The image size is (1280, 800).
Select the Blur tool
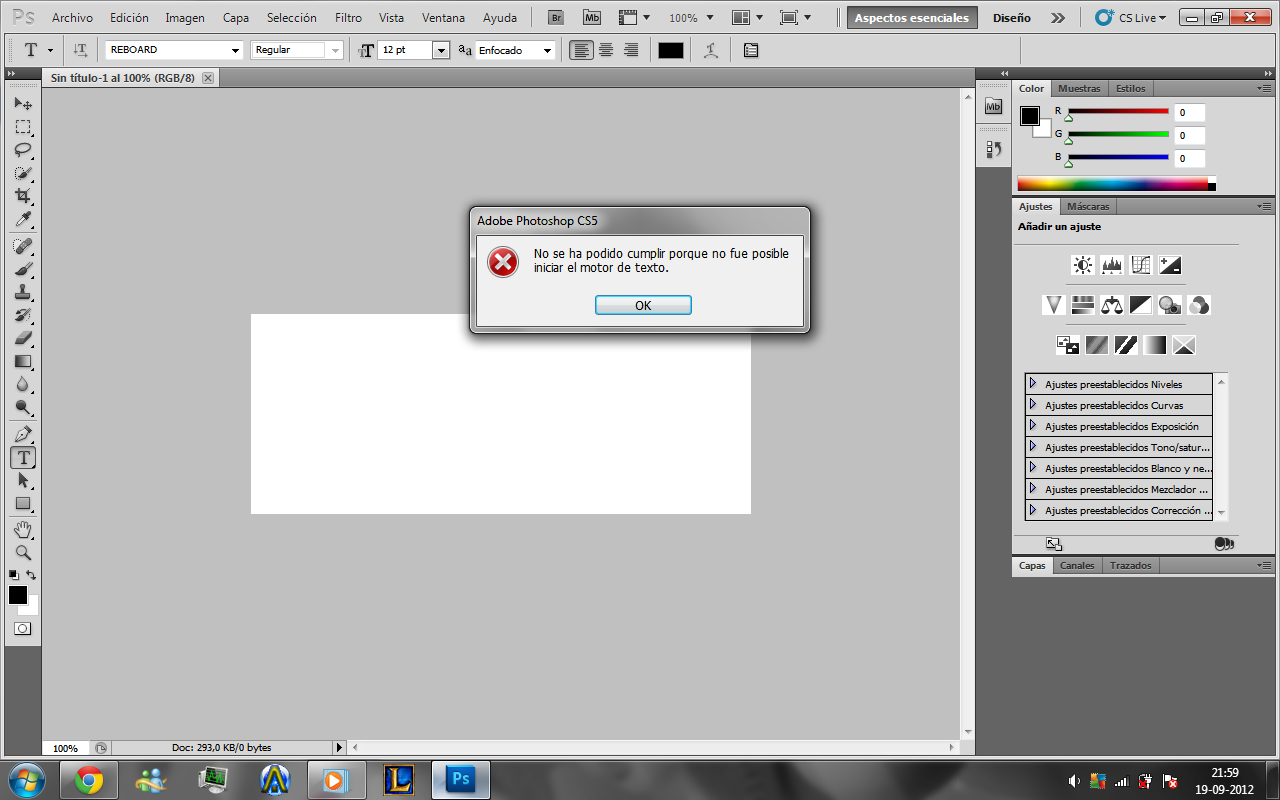pos(22,384)
